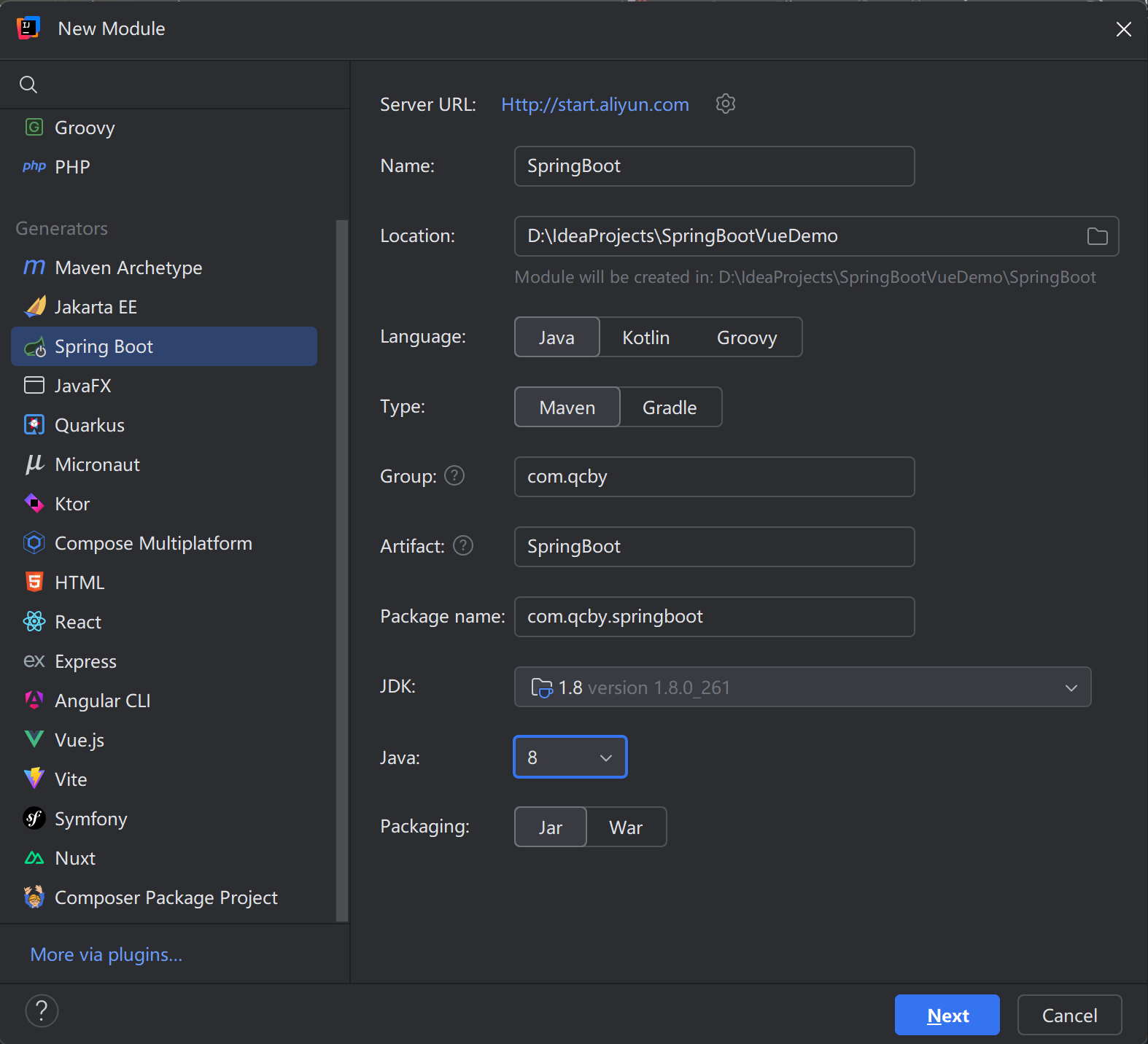Select Symfony generator label
This screenshot has height=1044, width=1148.
tap(91, 819)
